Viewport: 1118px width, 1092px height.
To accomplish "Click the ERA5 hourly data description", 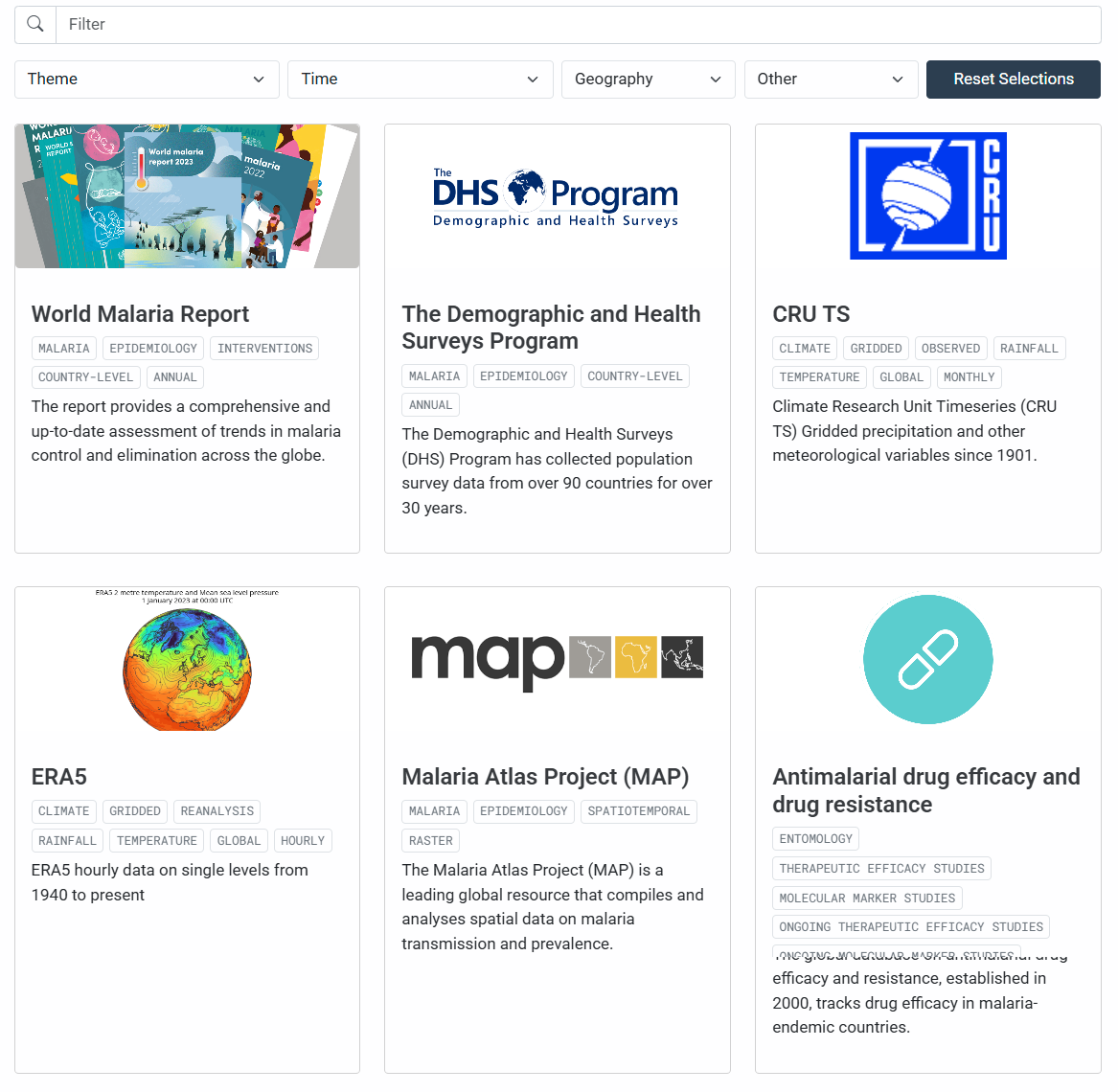I will [x=170, y=882].
